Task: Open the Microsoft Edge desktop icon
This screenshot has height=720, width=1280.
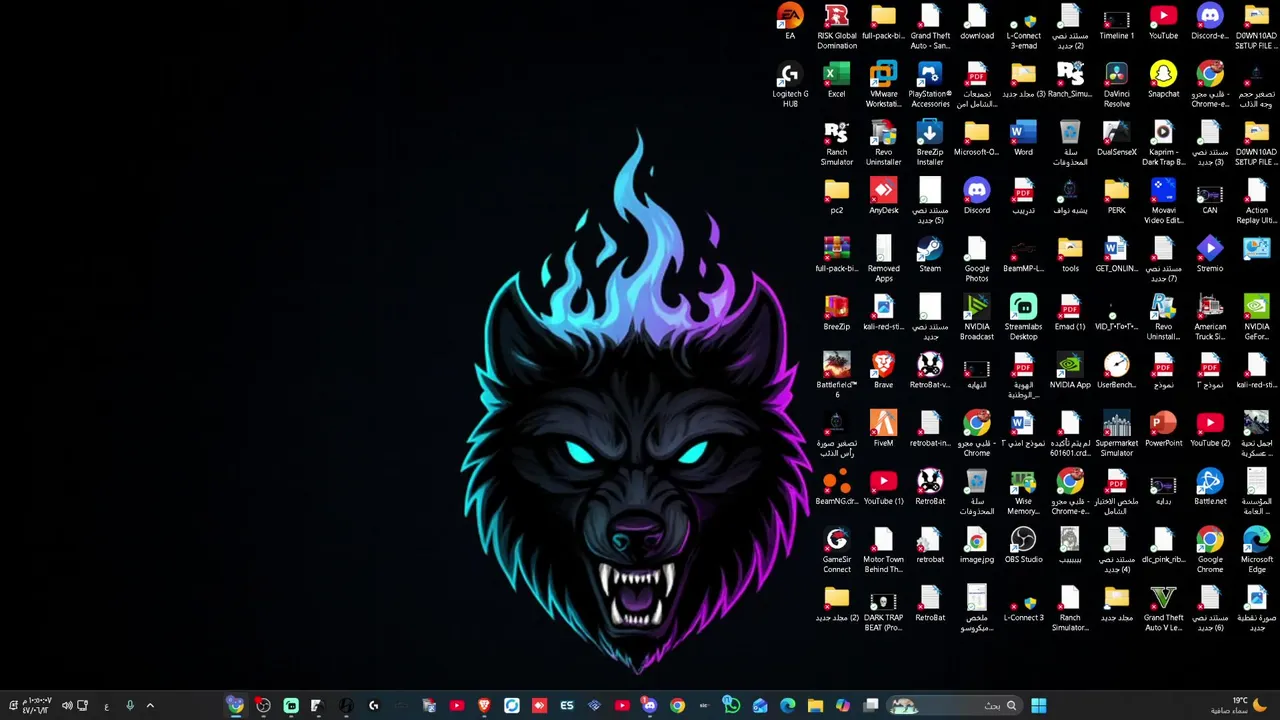Action: click(x=1257, y=550)
